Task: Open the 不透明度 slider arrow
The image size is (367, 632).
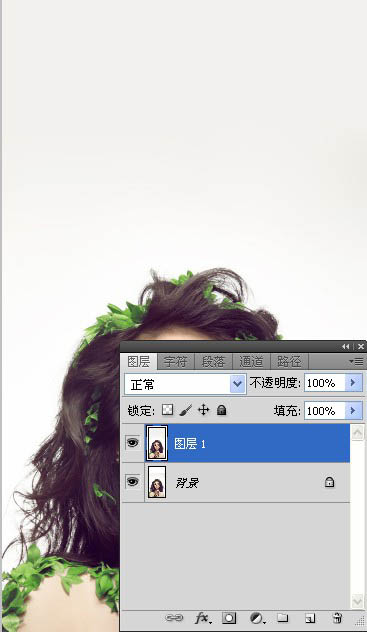Action: click(x=354, y=383)
